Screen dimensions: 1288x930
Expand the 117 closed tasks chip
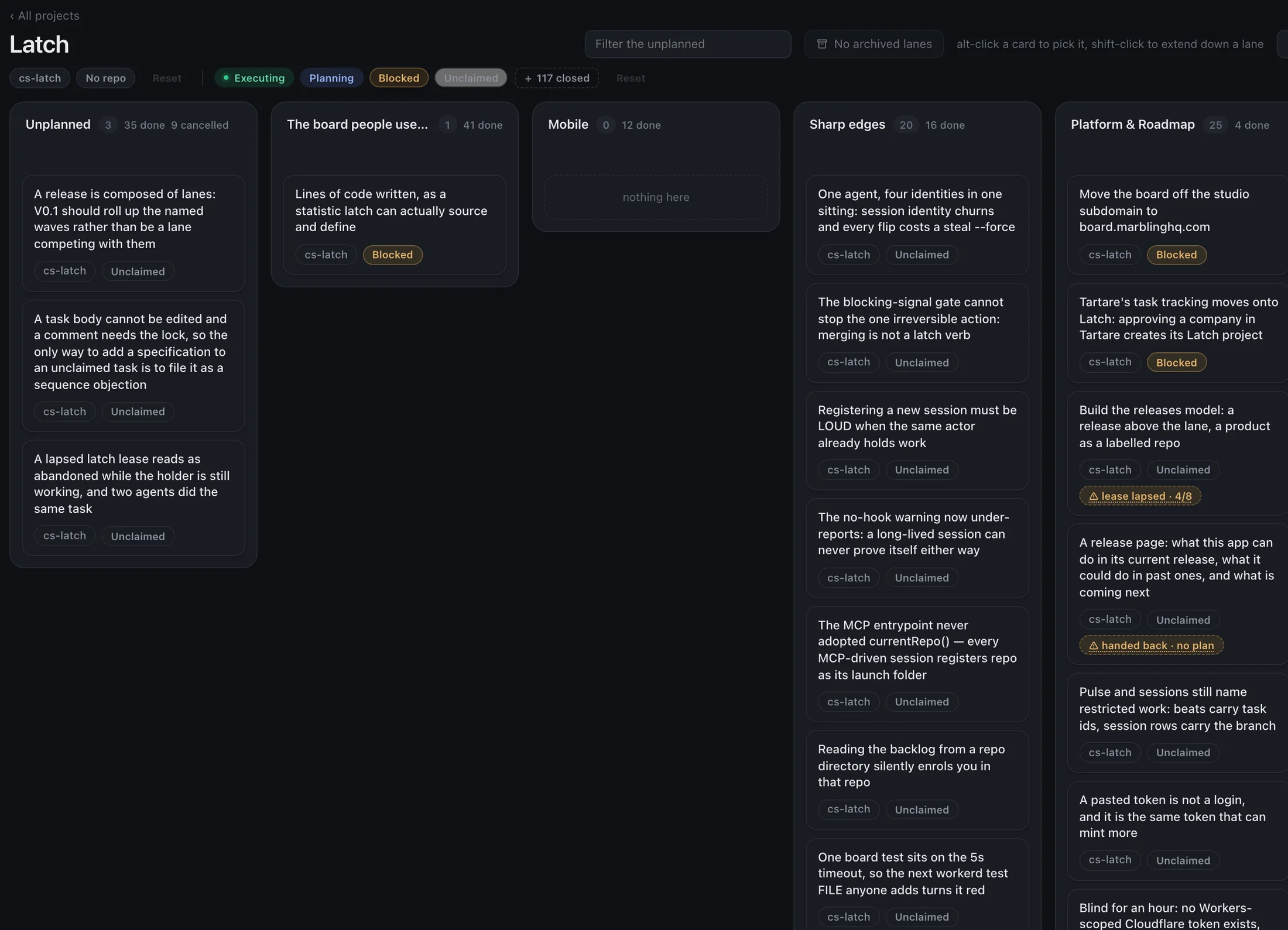coord(557,78)
